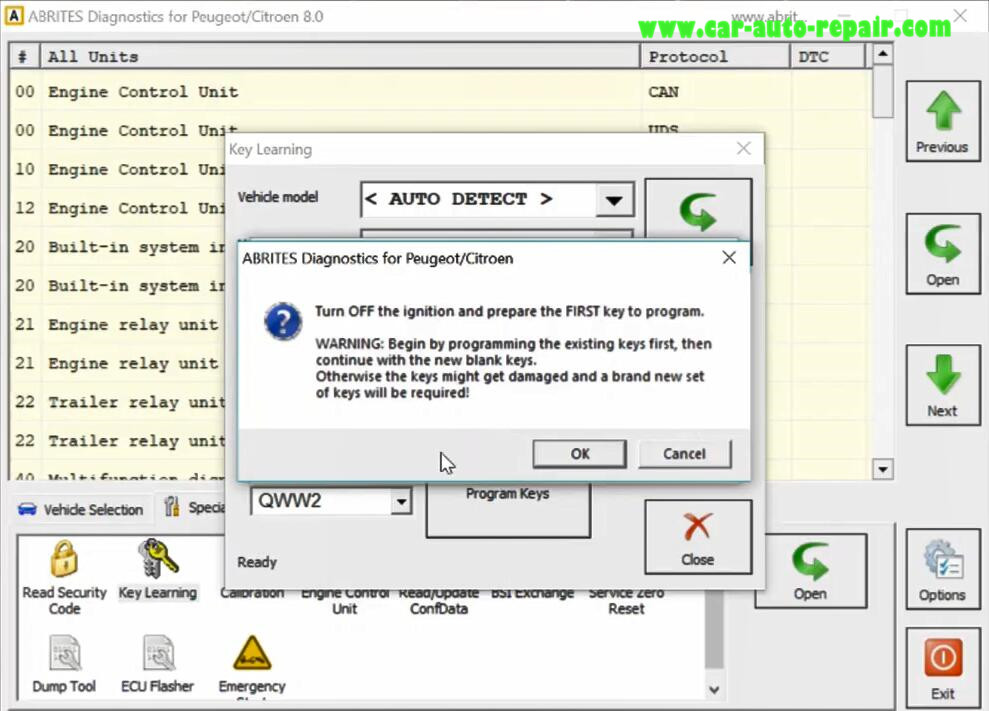989x711 pixels.
Task: Cancel the key programming warning dialog
Action: (684, 454)
